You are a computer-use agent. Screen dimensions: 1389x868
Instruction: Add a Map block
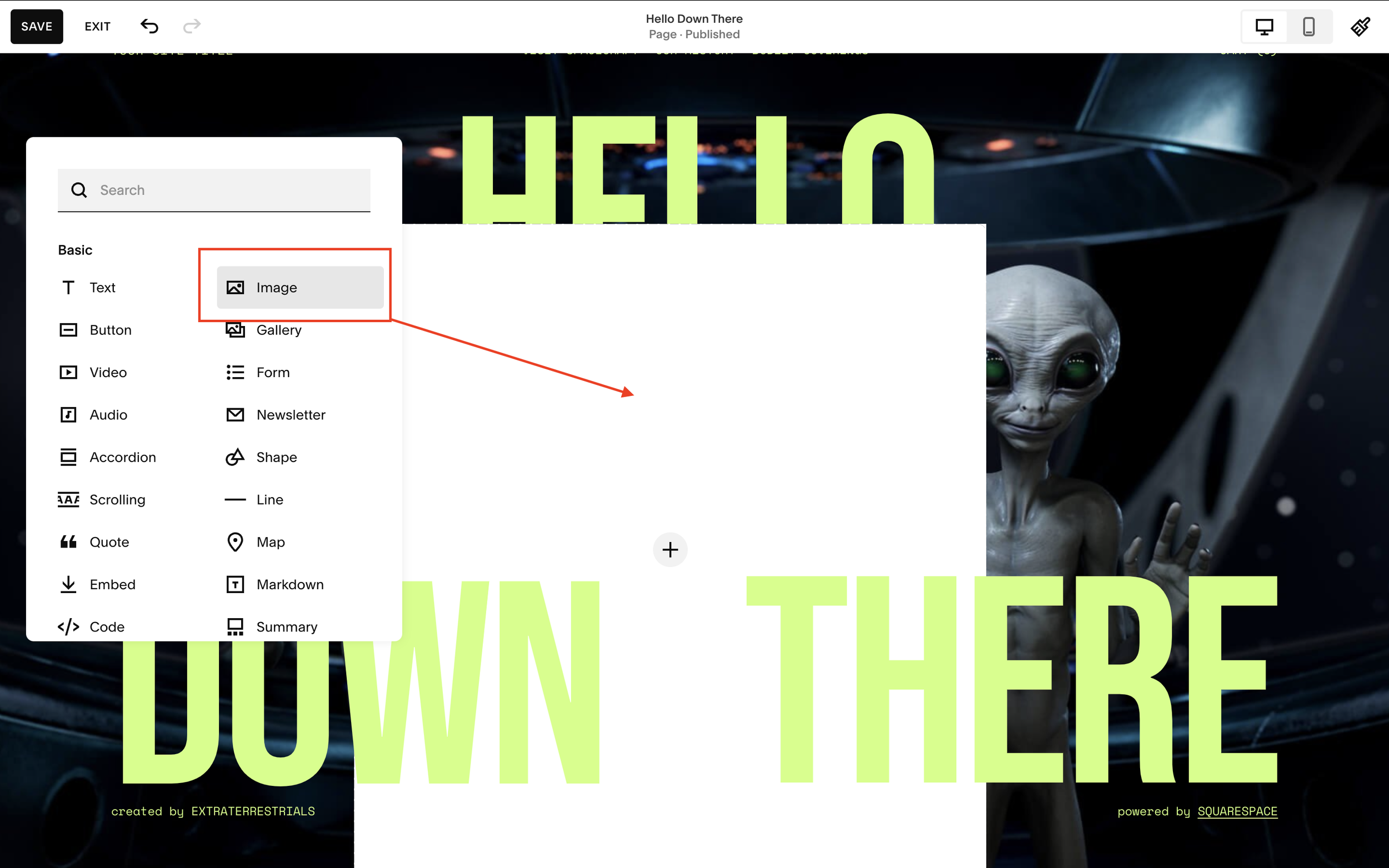(x=270, y=542)
